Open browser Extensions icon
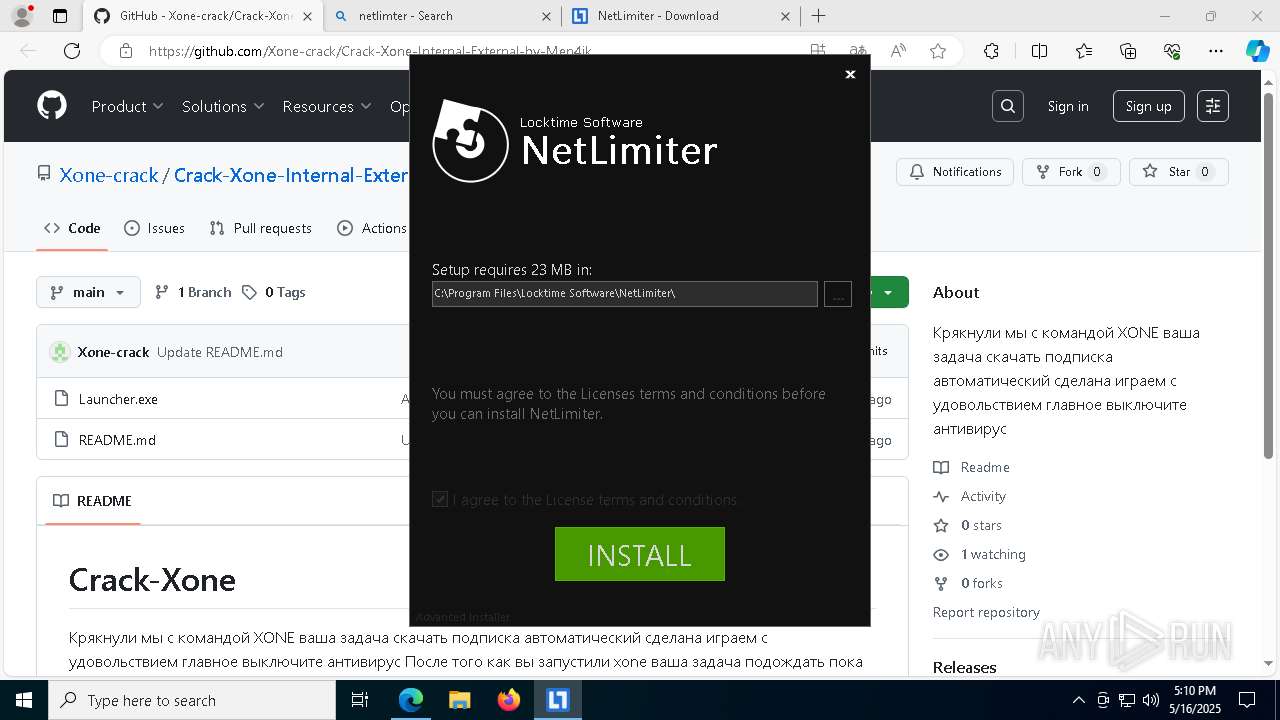This screenshot has width=1280, height=720. tap(991, 51)
